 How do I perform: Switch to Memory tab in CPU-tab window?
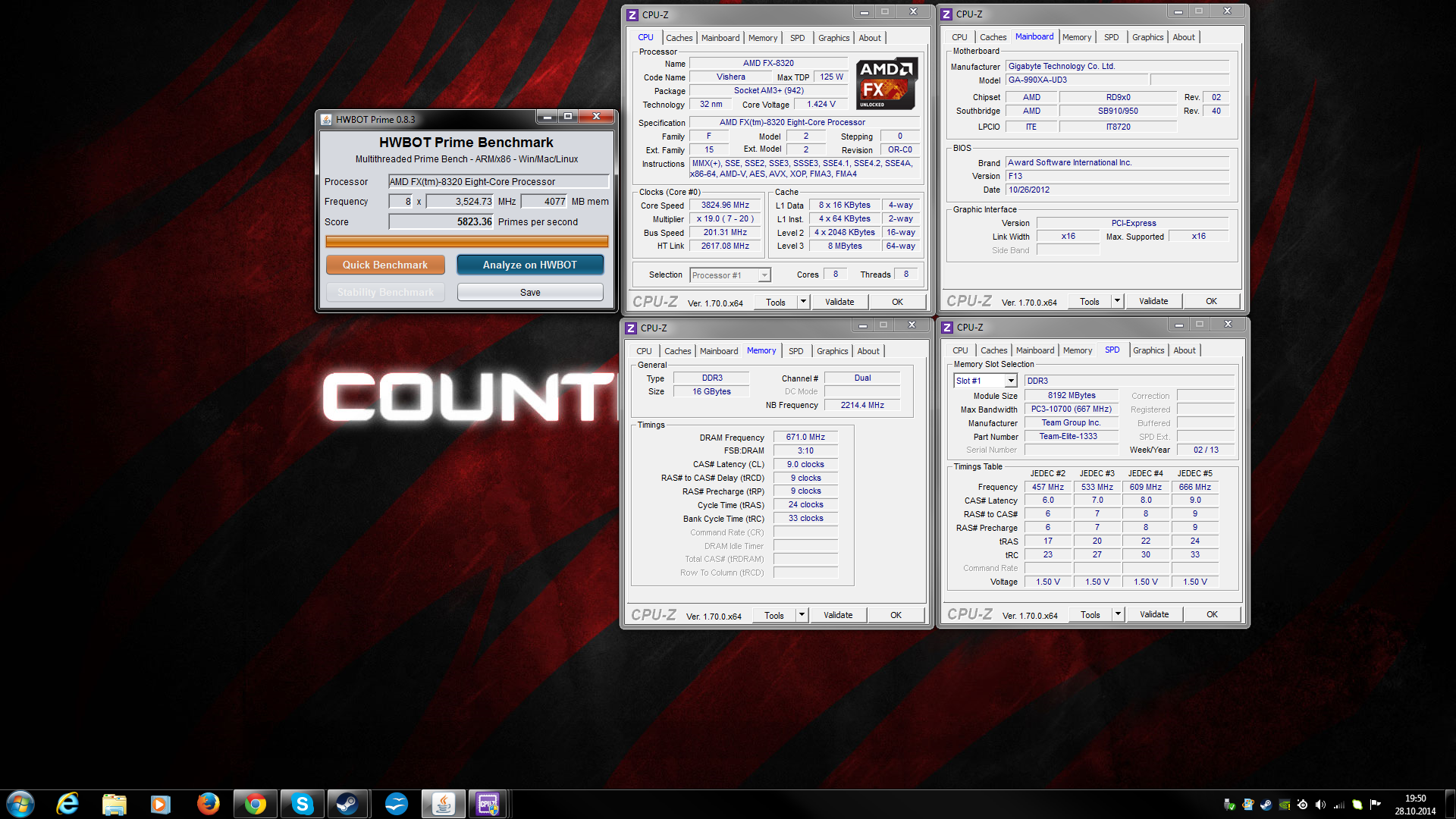pos(762,38)
